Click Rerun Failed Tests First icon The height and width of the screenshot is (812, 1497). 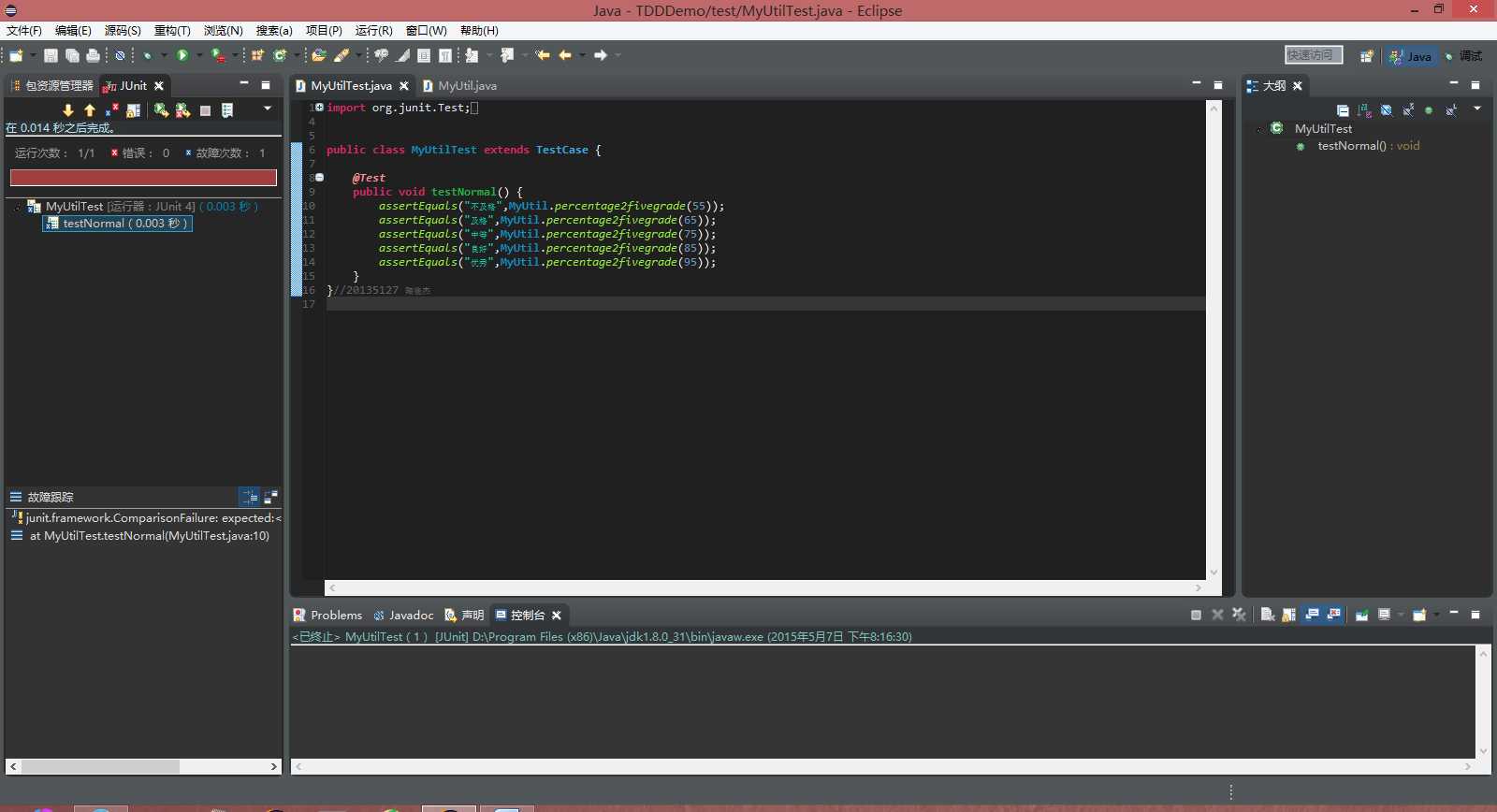[x=182, y=110]
